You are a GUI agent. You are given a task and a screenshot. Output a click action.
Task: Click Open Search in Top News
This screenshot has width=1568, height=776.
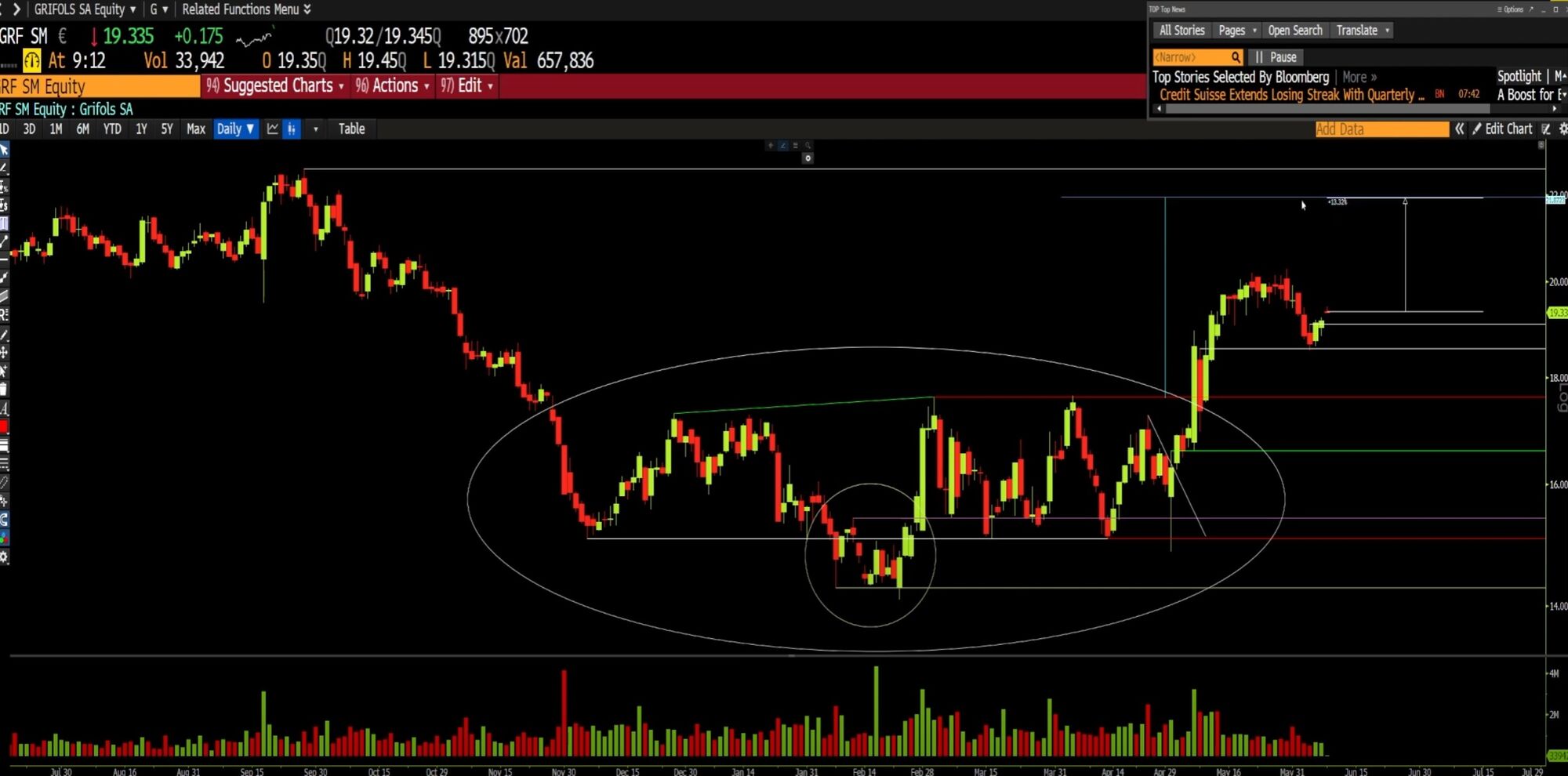click(x=1295, y=31)
